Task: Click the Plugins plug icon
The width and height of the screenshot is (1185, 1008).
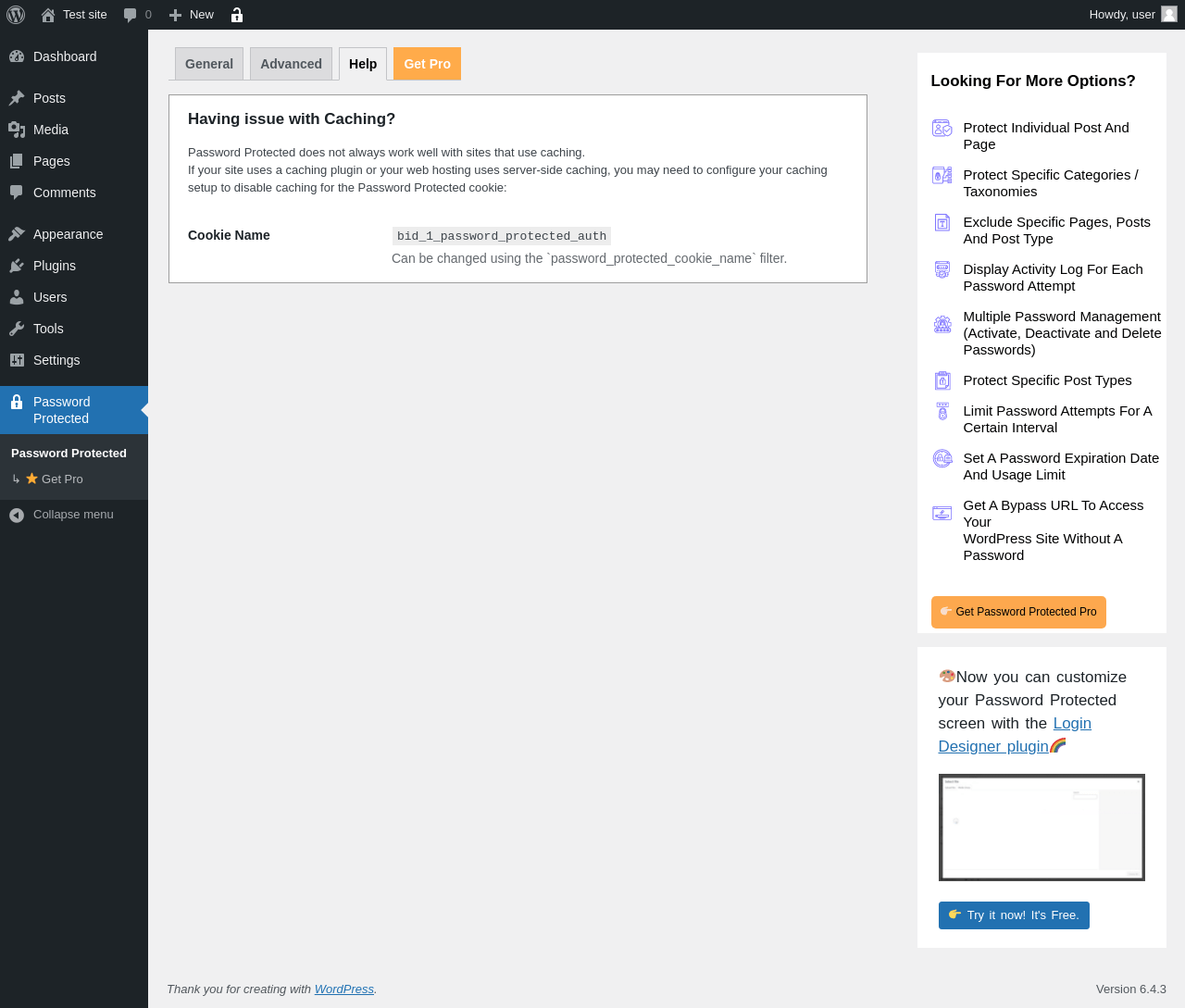Action: pos(17,266)
